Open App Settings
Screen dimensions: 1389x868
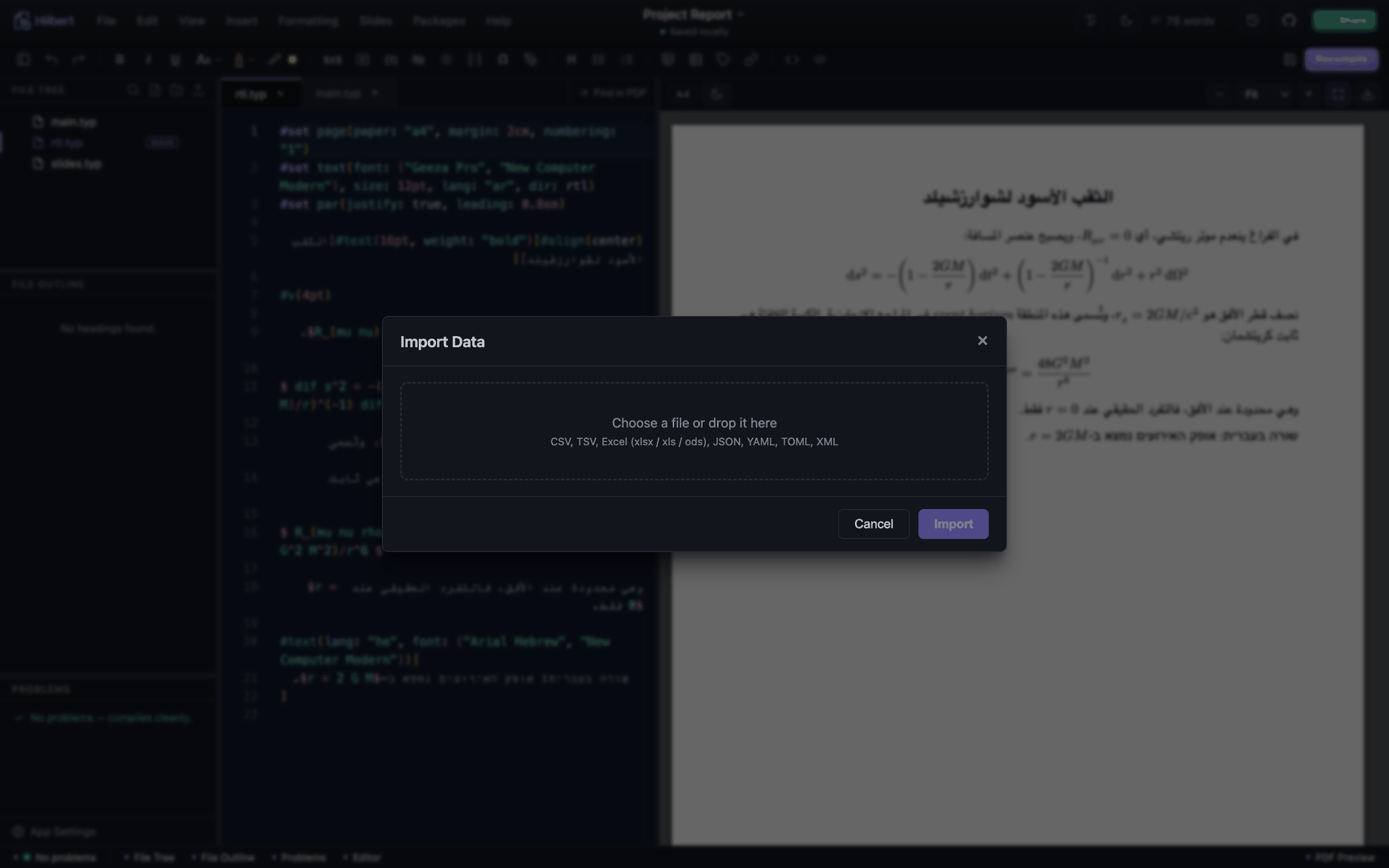click(54, 831)
